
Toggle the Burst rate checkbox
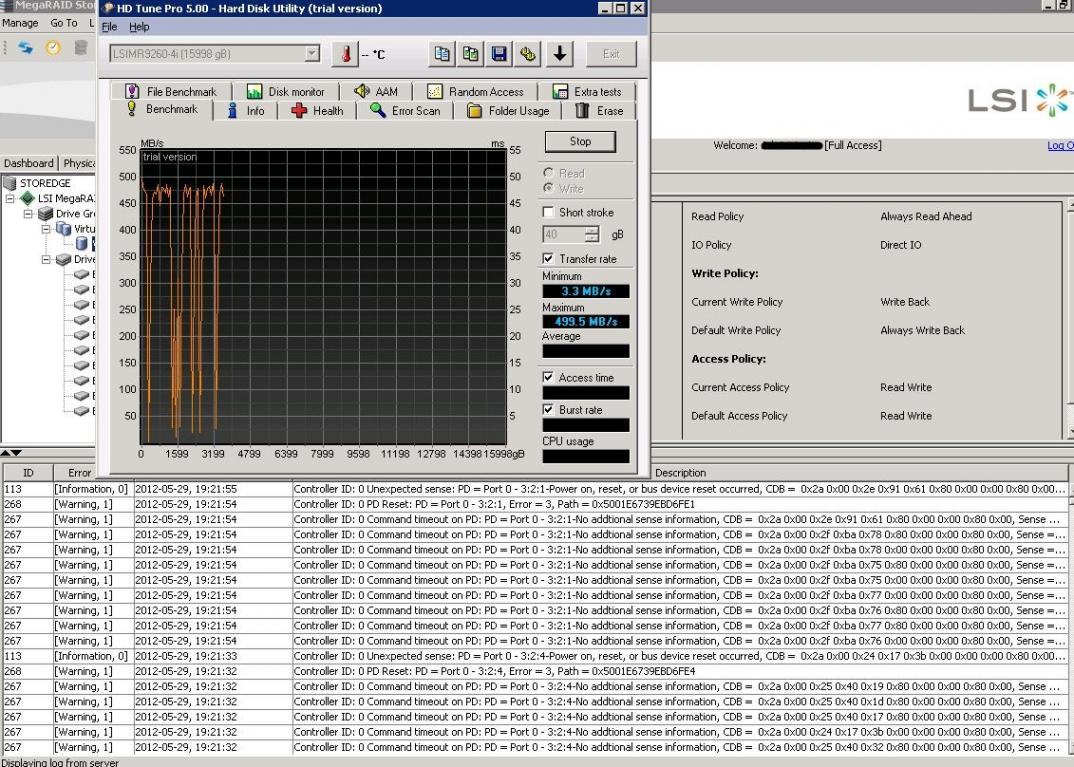pos(548,410)
